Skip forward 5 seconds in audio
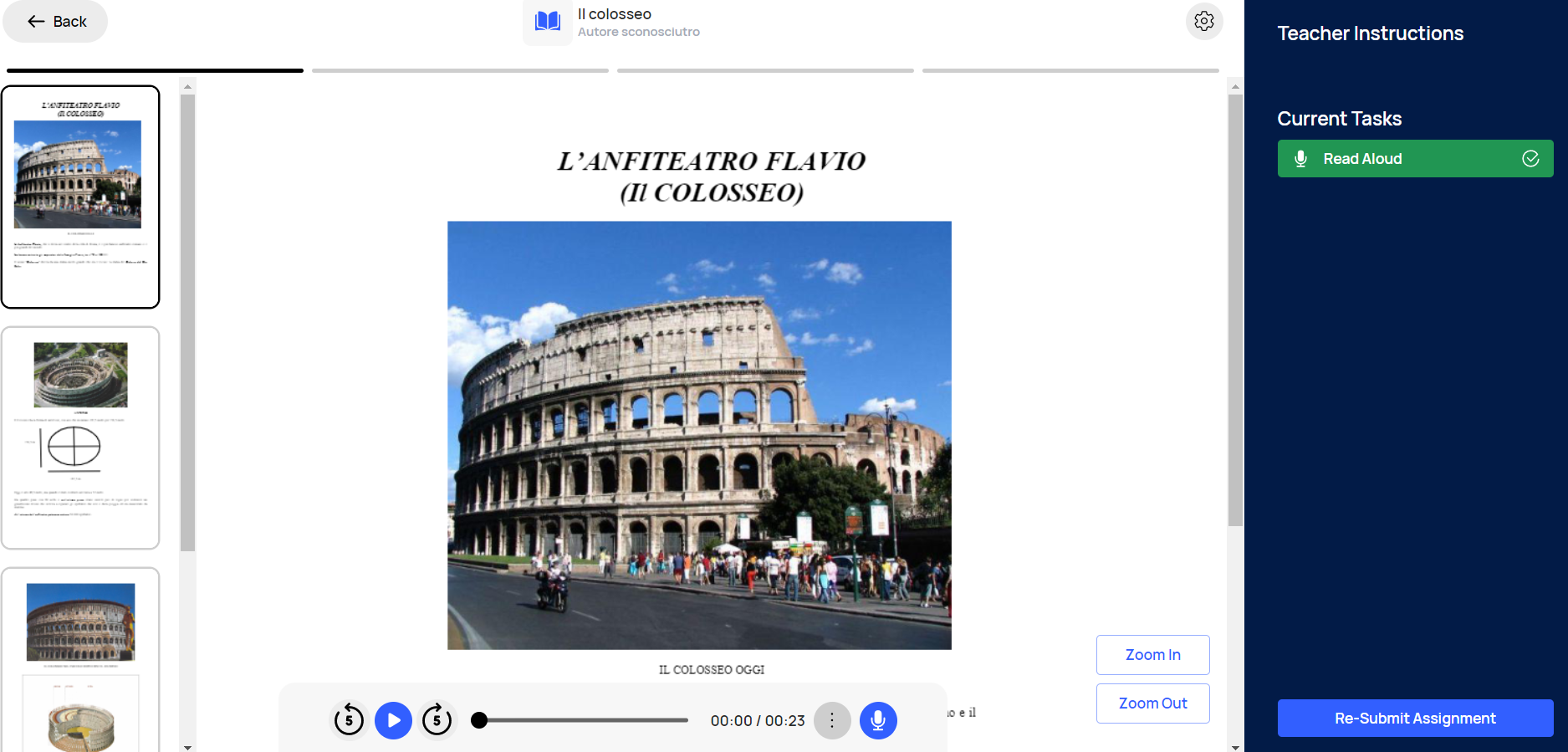The width and height of the screenshot is (1568, 752). [437, 720]
